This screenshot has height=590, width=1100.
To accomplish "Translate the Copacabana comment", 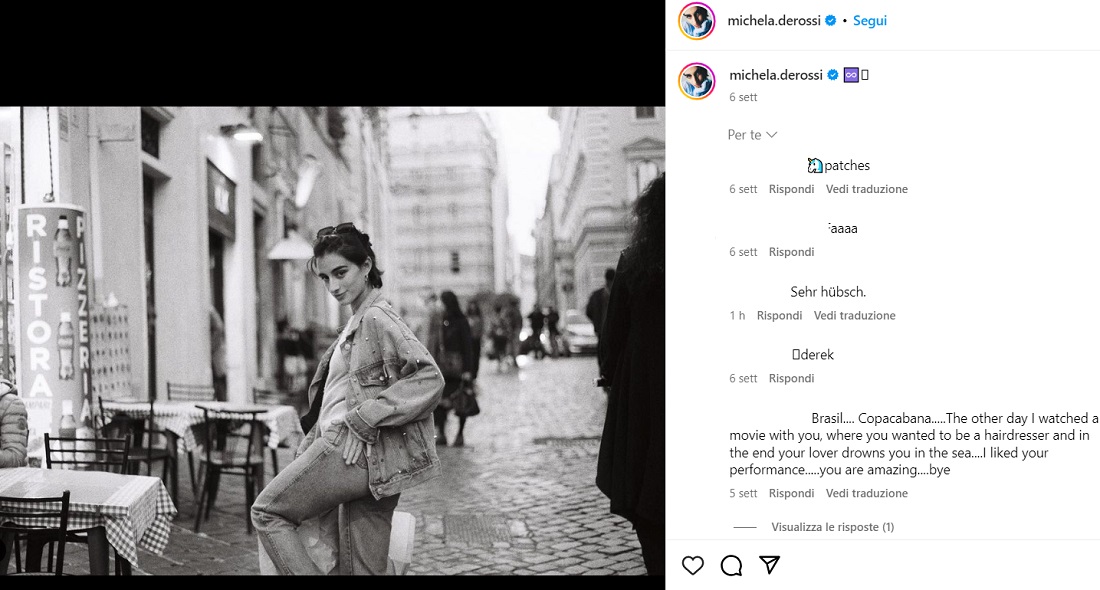I will pyautogui.click(x=866, y=494).
